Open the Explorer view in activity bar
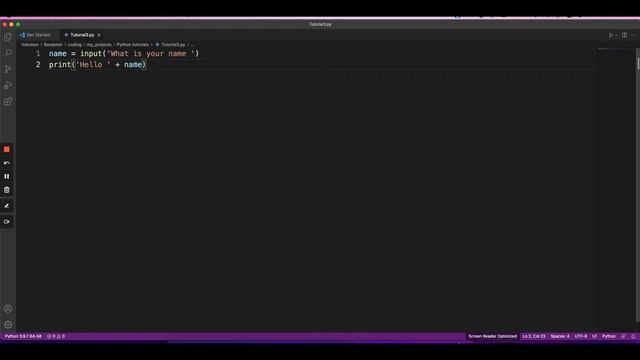The width and height of the screenshot is (640, 360). tap(8, 37)
